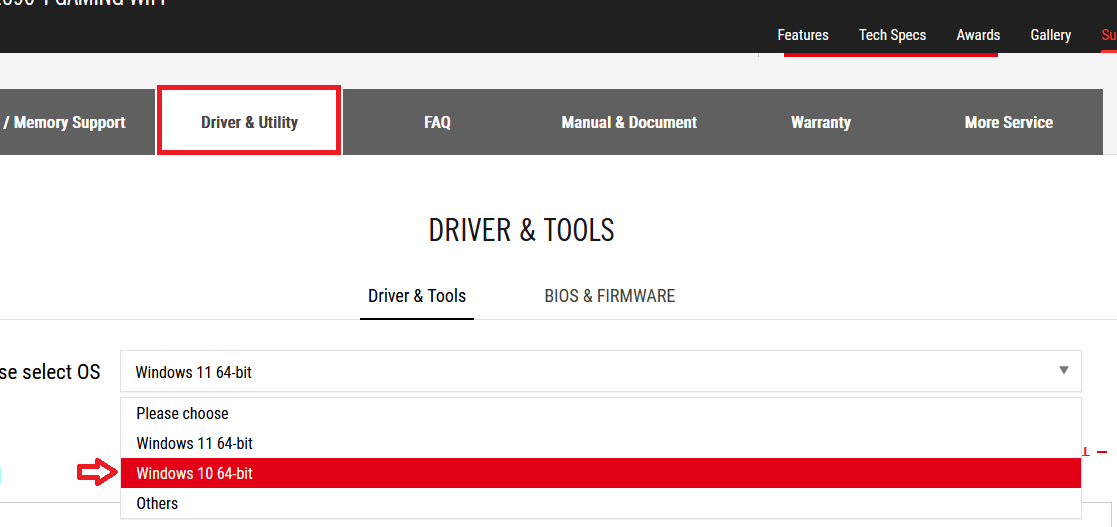
Task: Click the red arrow pointing at Windows 10
Action: point(97,474)
